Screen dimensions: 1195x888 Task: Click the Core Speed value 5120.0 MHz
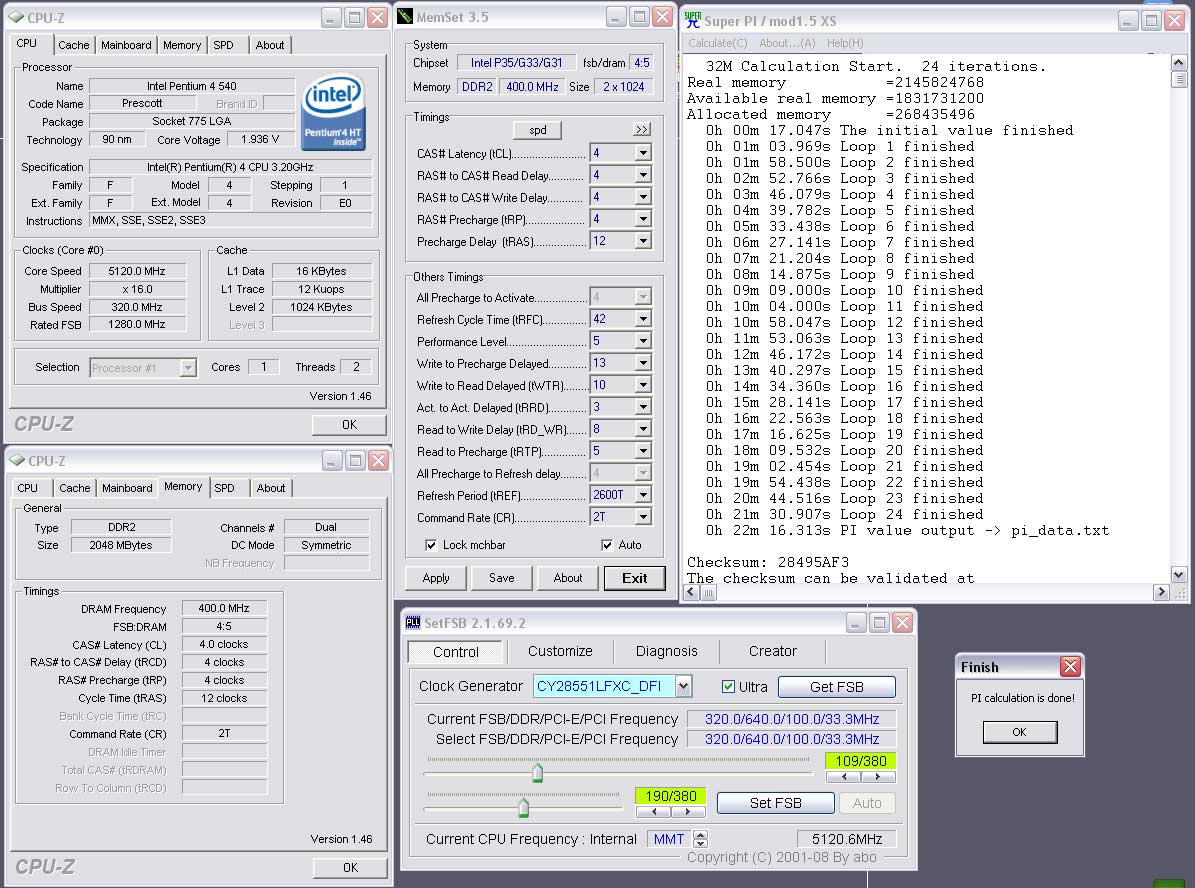(137, 271)
